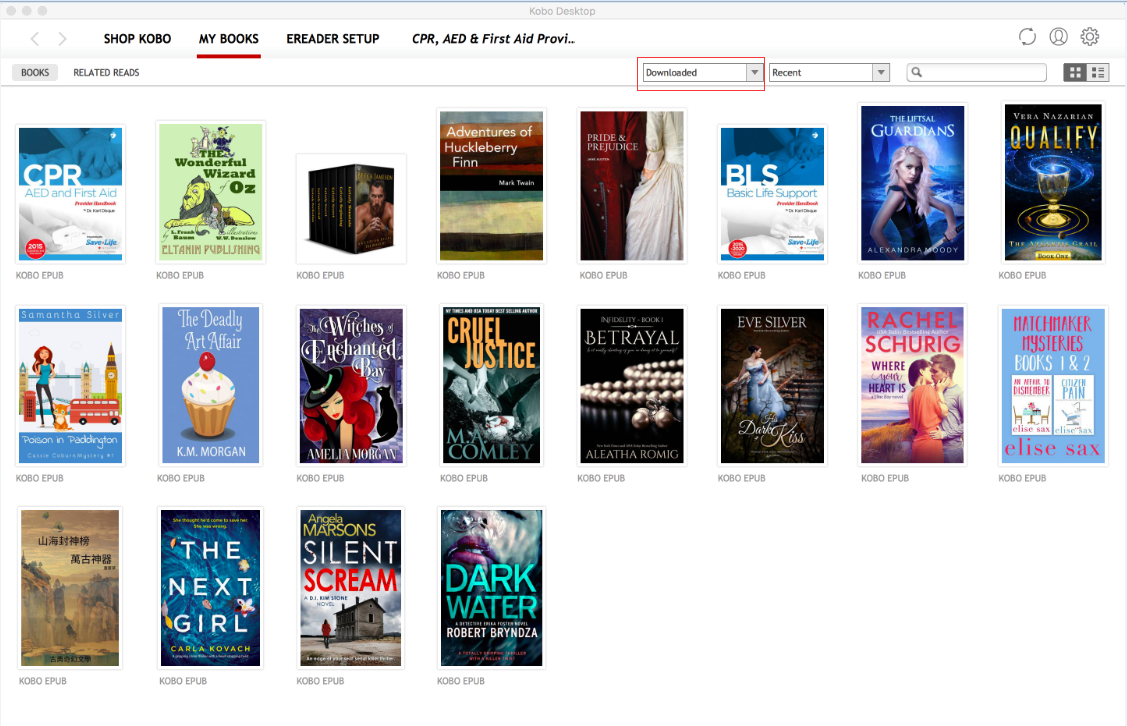Switch to grid view icon

pos(1075,72)
